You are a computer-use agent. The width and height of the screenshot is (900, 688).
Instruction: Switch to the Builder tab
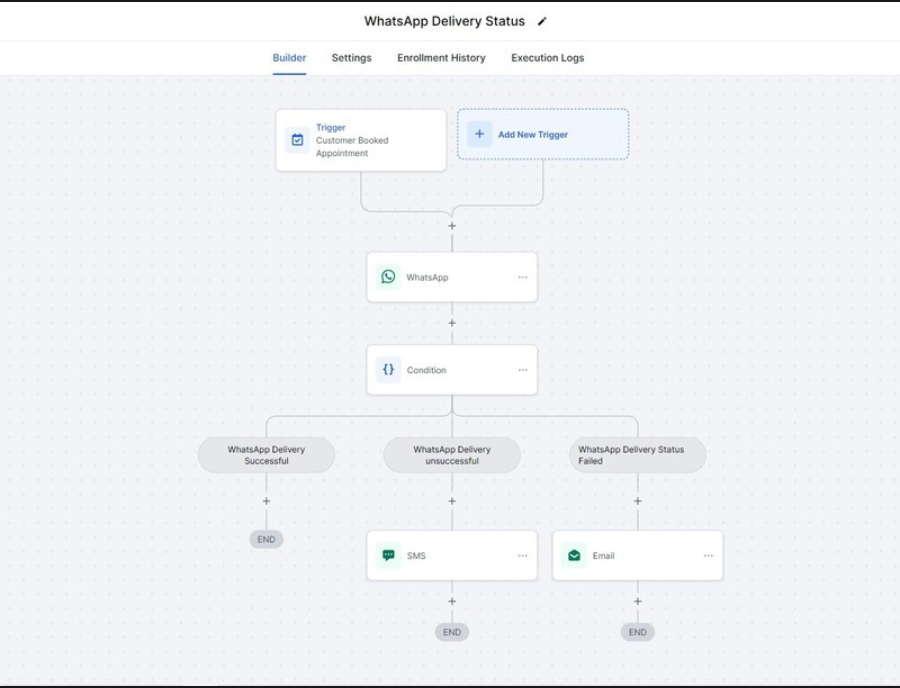click(x=289, y=58)
